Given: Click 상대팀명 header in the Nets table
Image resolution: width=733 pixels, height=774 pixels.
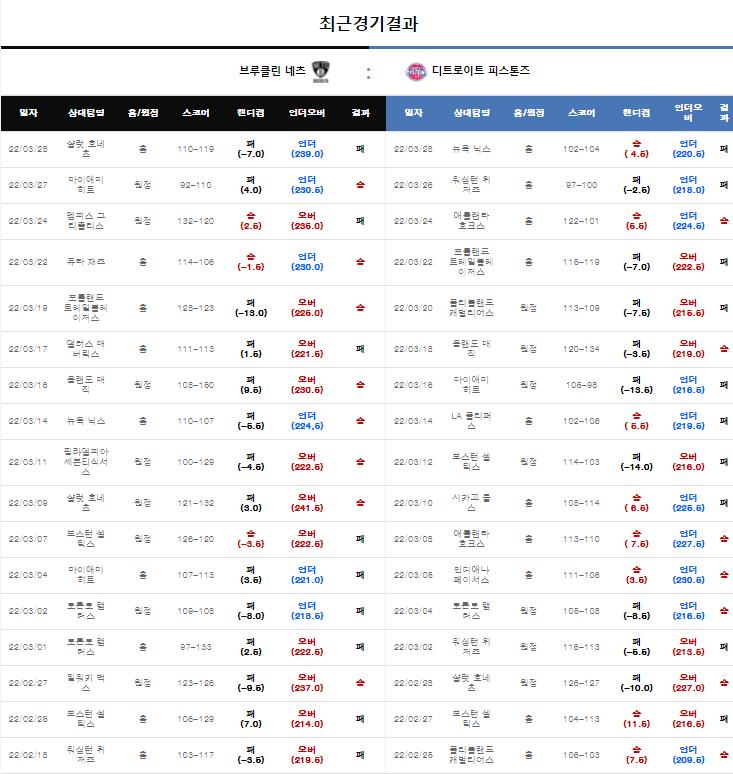Looking at the screenshot, I should [x=86, y=113].
